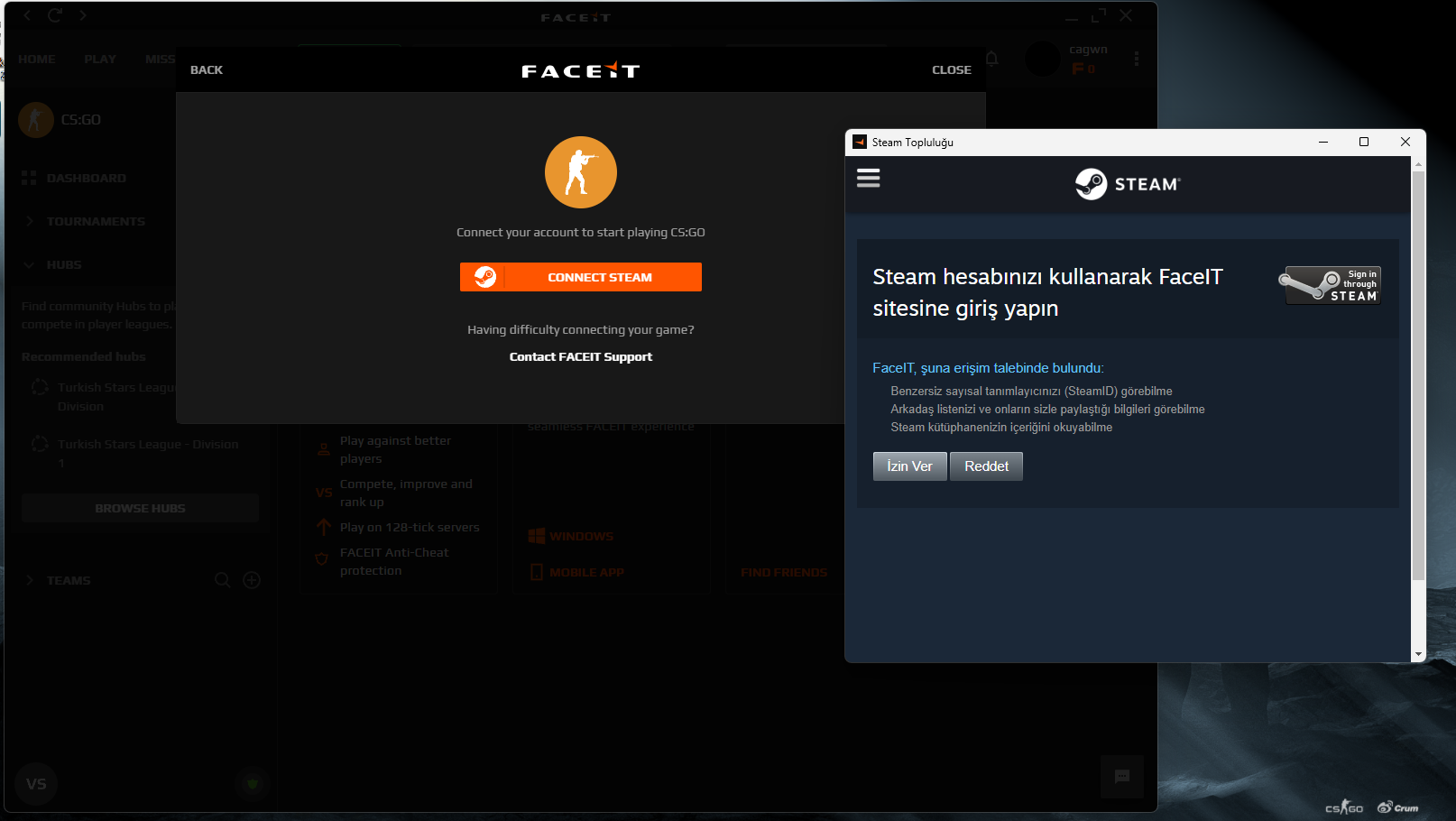Click the text 'Connect your account to start playing CS:GO'
Viewport: 1456px width, 821px height.
[581, 233]
